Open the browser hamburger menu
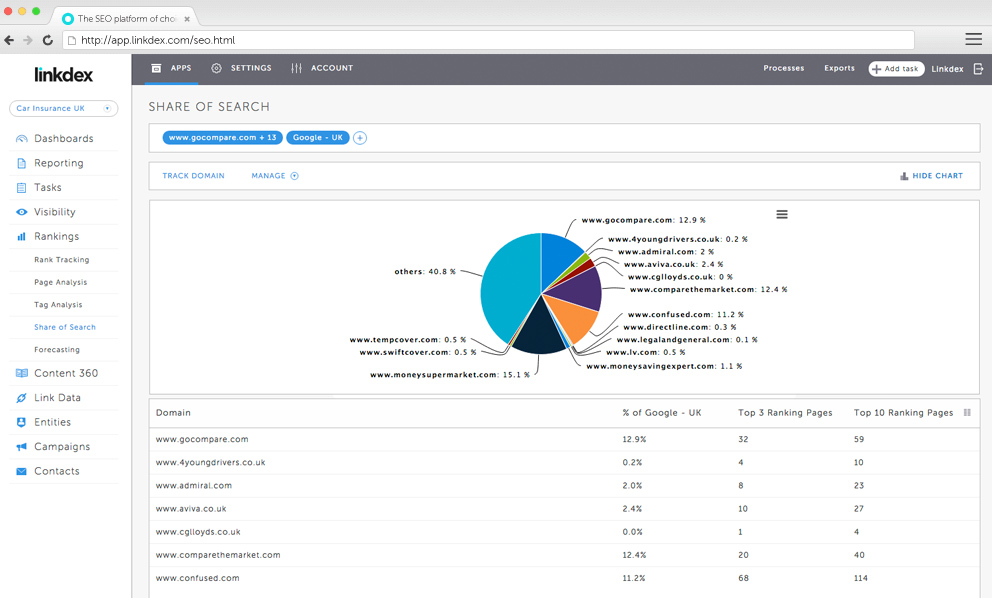992x598 pixels. pyautogui.click(x=974, y=39)
